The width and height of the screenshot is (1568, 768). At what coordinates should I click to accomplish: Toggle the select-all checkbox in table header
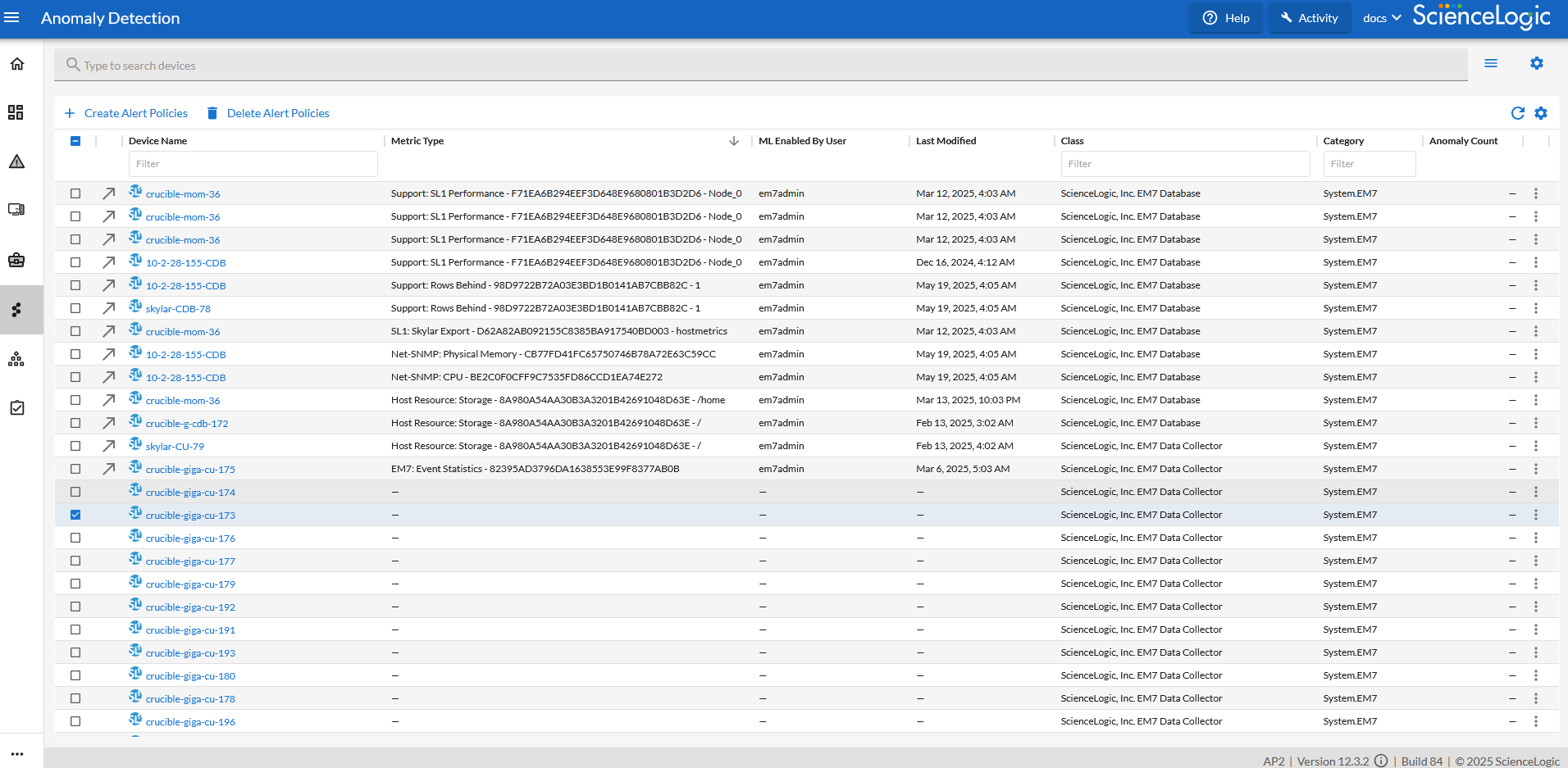75,141
